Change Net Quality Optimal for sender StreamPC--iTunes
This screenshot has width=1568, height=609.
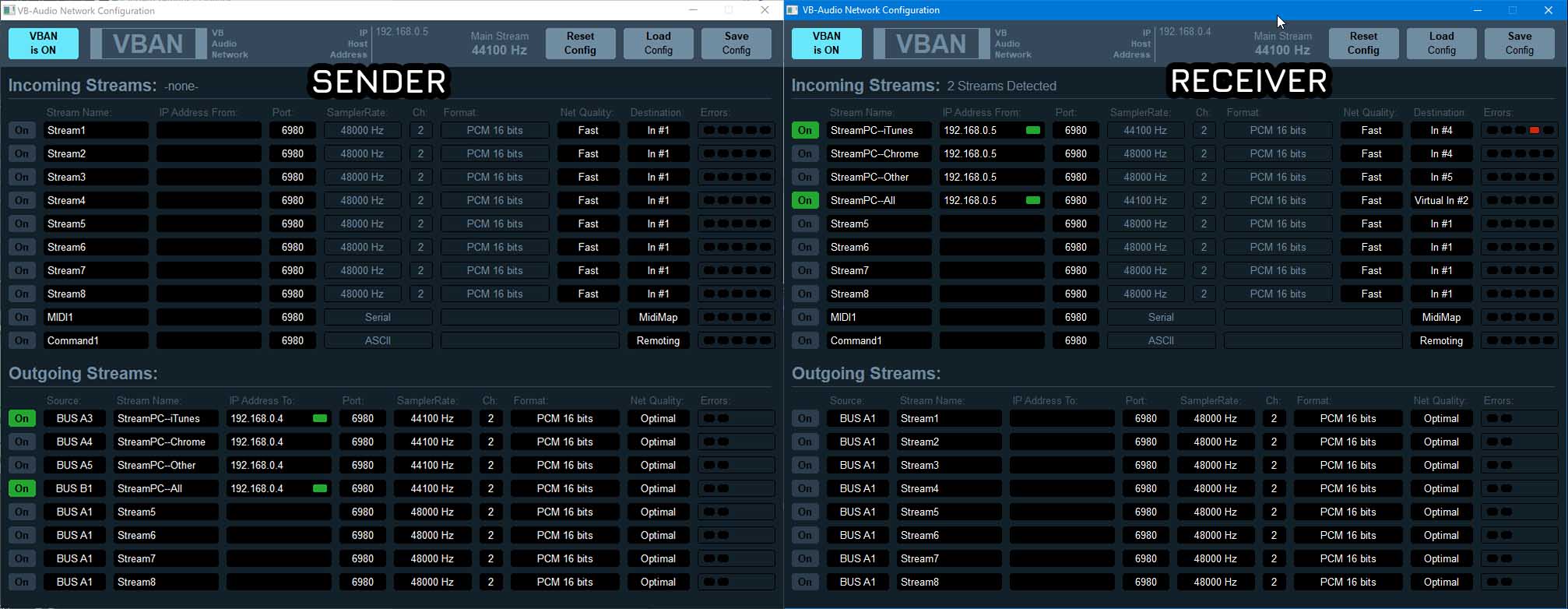(658, 418)
